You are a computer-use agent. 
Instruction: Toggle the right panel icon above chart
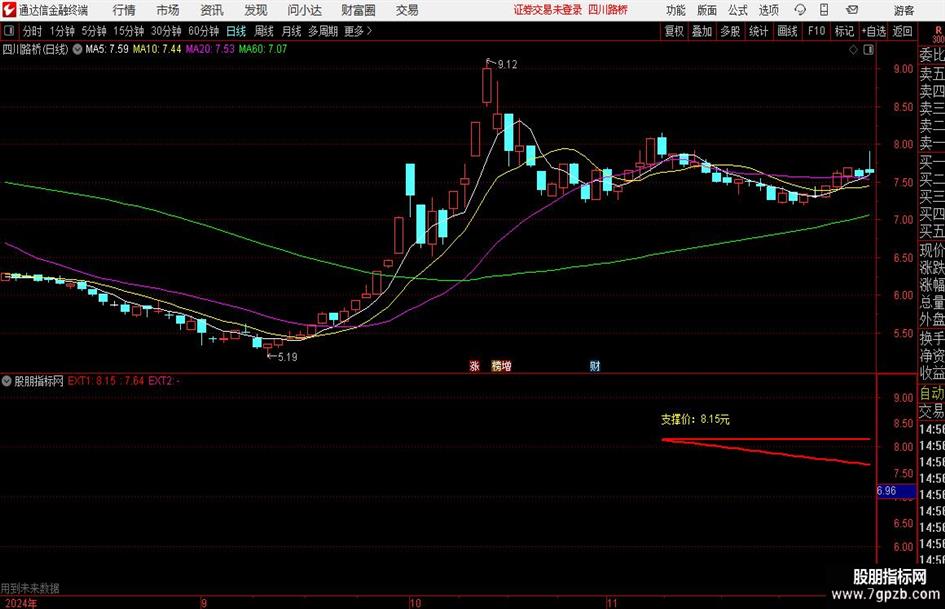868,50
